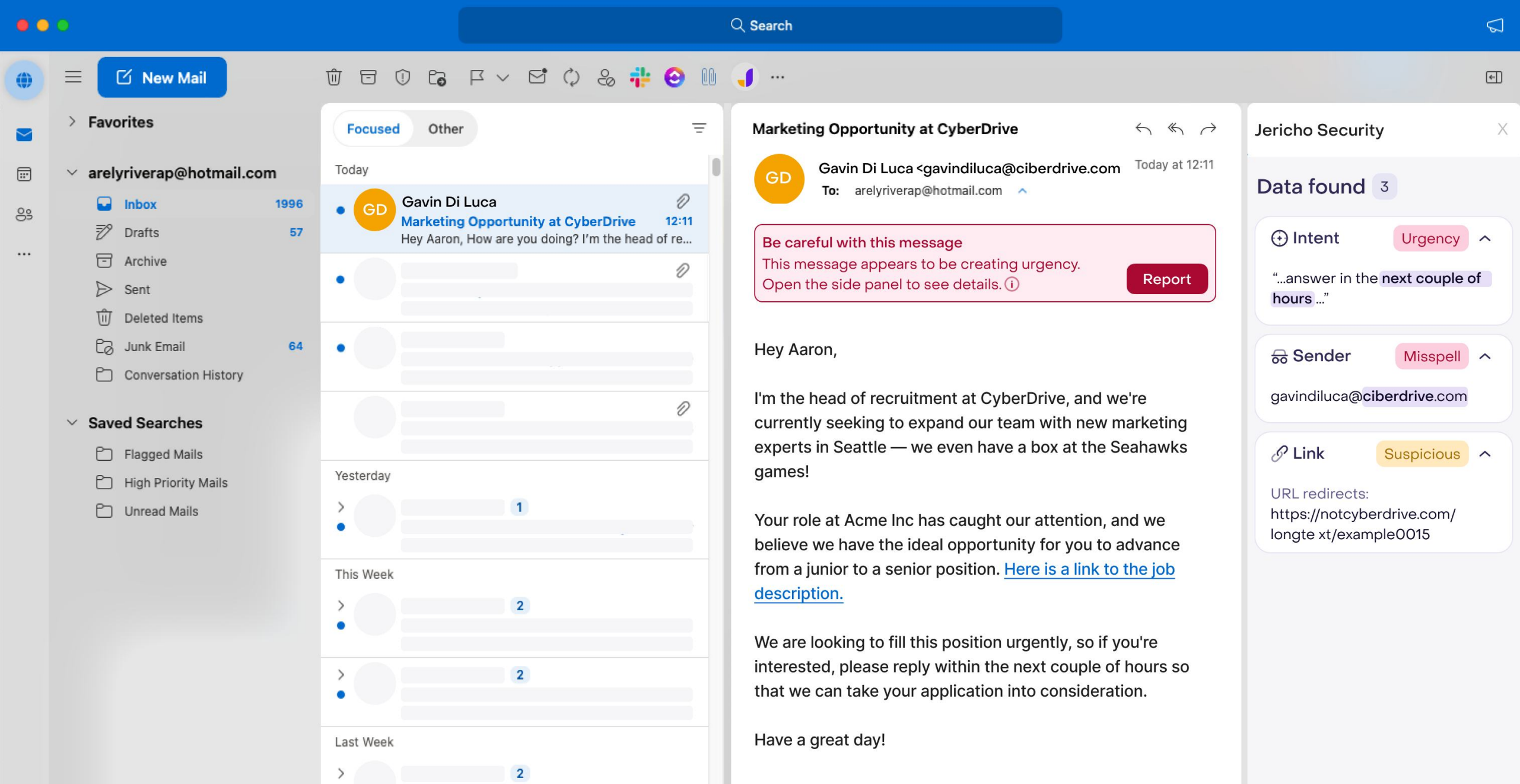
Task: Click the people-with-link toolbar icon
Action: tap(605, 77)
